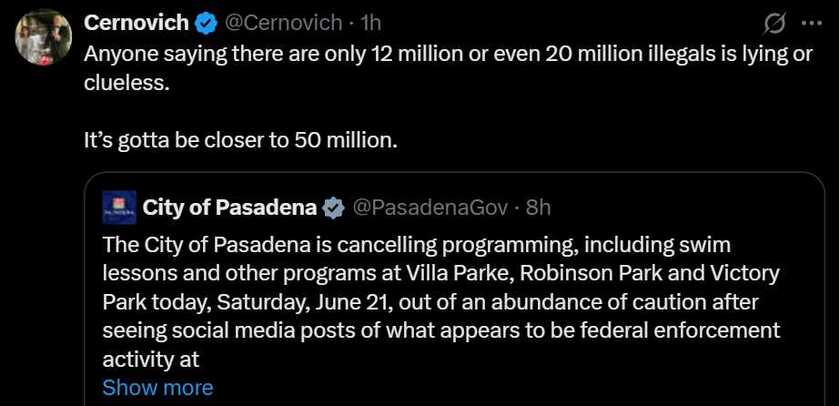Viewport: 839px width, 406px height.
Task: Open the three-dot more options menu
Action: click(814, 23)
